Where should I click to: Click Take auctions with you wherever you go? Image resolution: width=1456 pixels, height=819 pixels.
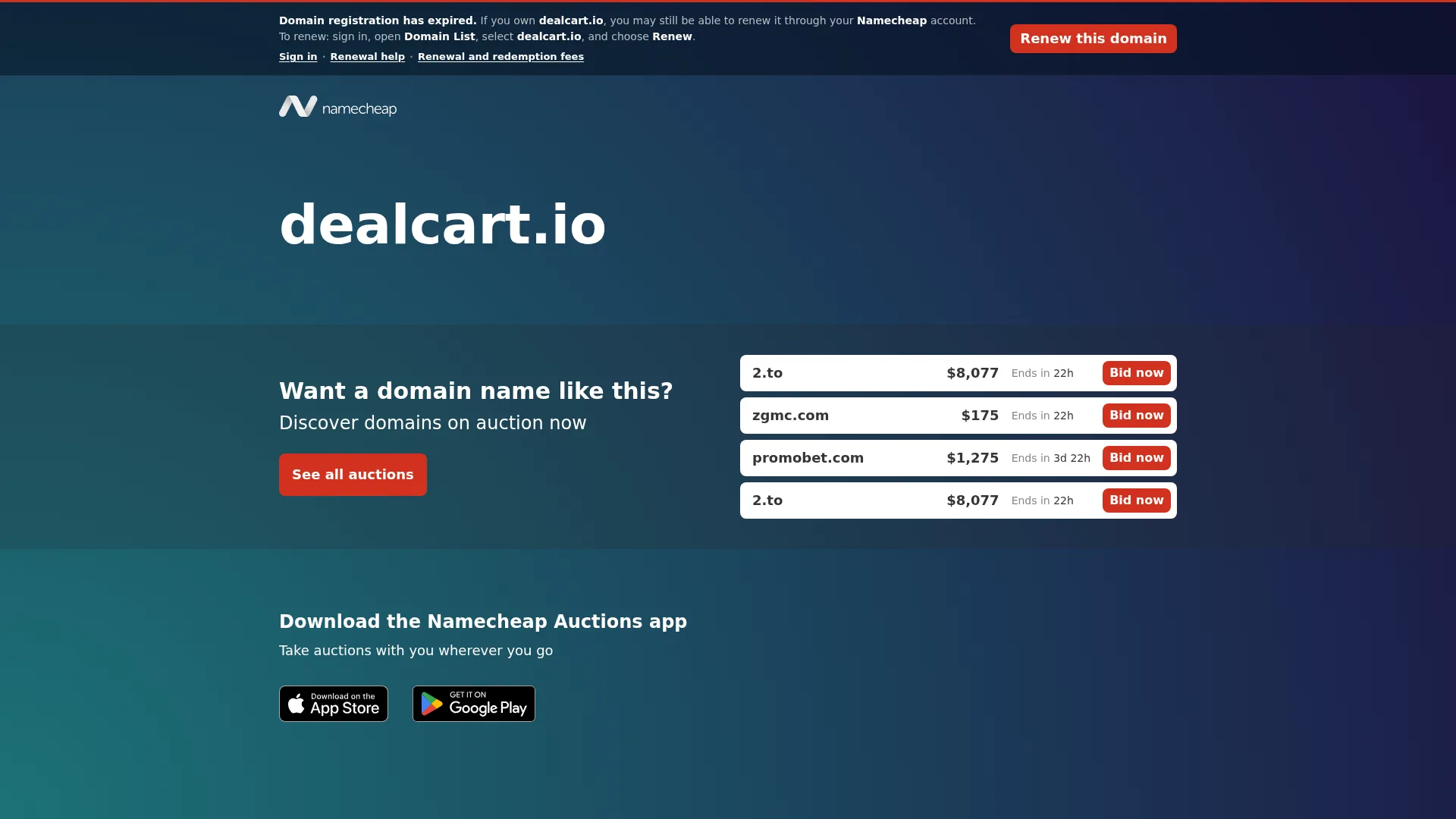(x=416, y=651)
